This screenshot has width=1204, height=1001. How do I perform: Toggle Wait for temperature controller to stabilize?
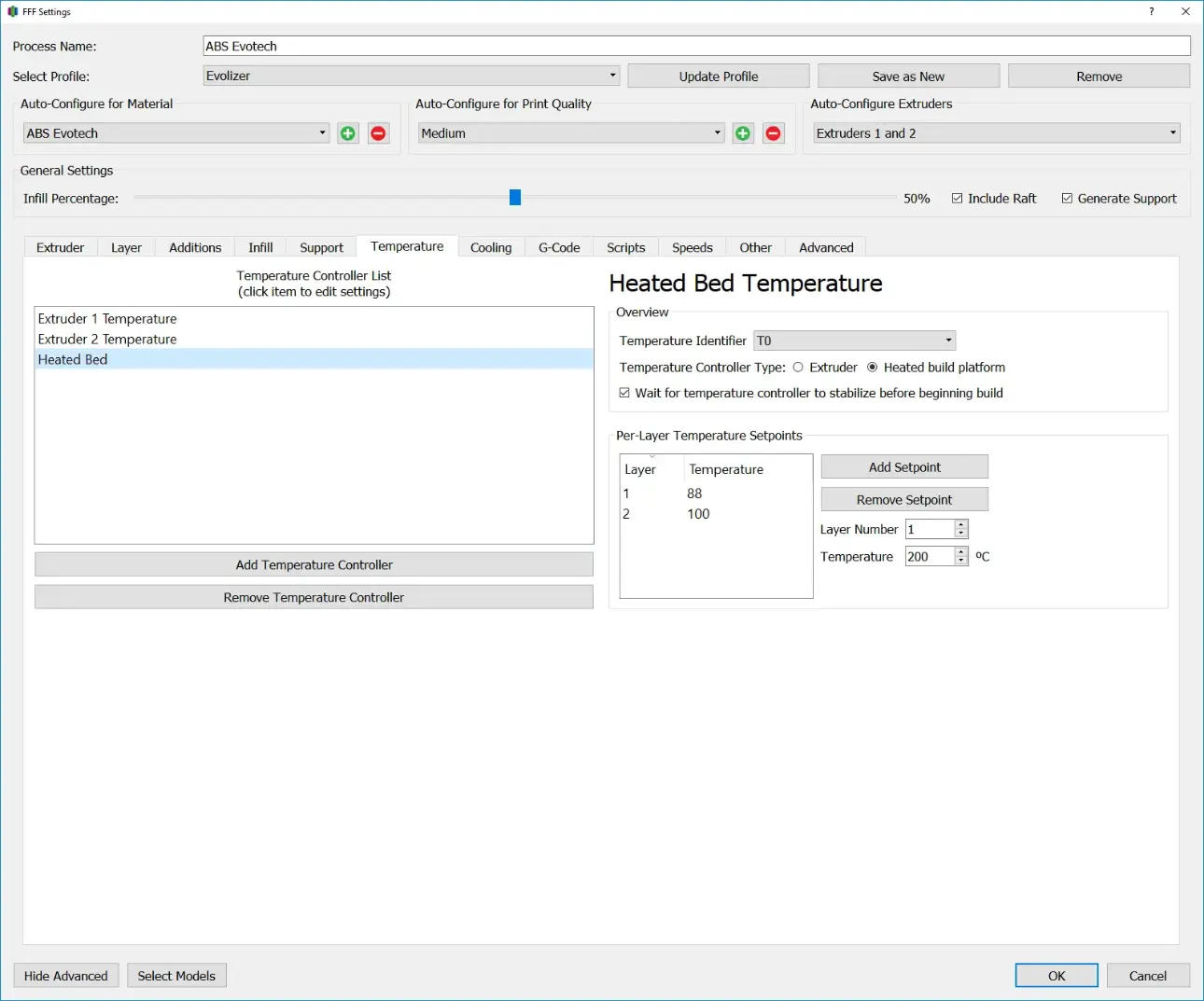click(624, 393)
